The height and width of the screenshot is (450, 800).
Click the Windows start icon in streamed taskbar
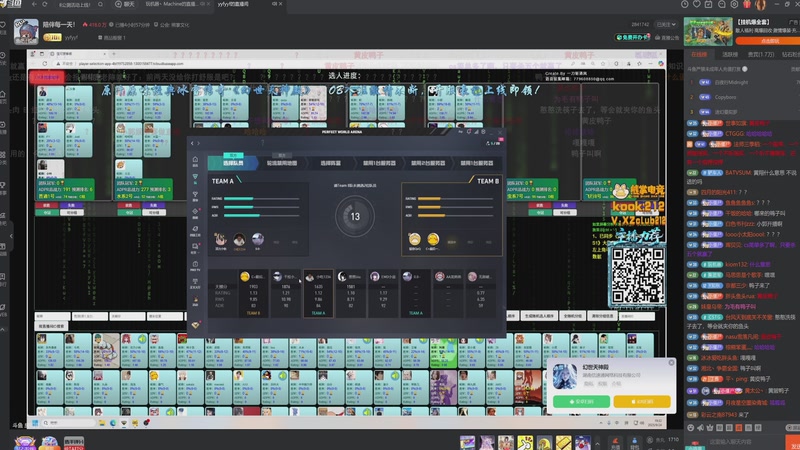coord(35,422)
